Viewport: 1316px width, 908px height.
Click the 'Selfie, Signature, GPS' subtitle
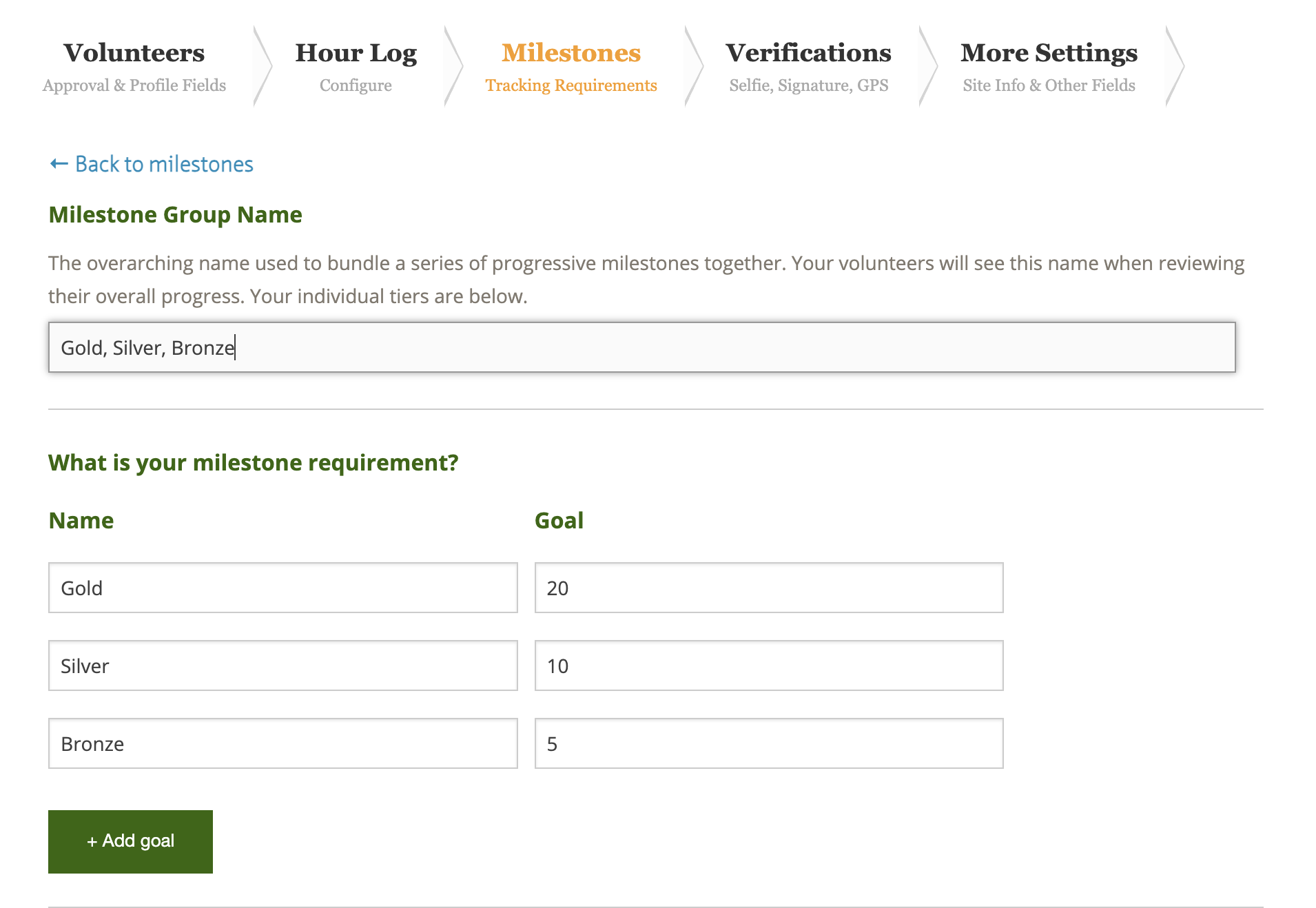coord(809,85)
